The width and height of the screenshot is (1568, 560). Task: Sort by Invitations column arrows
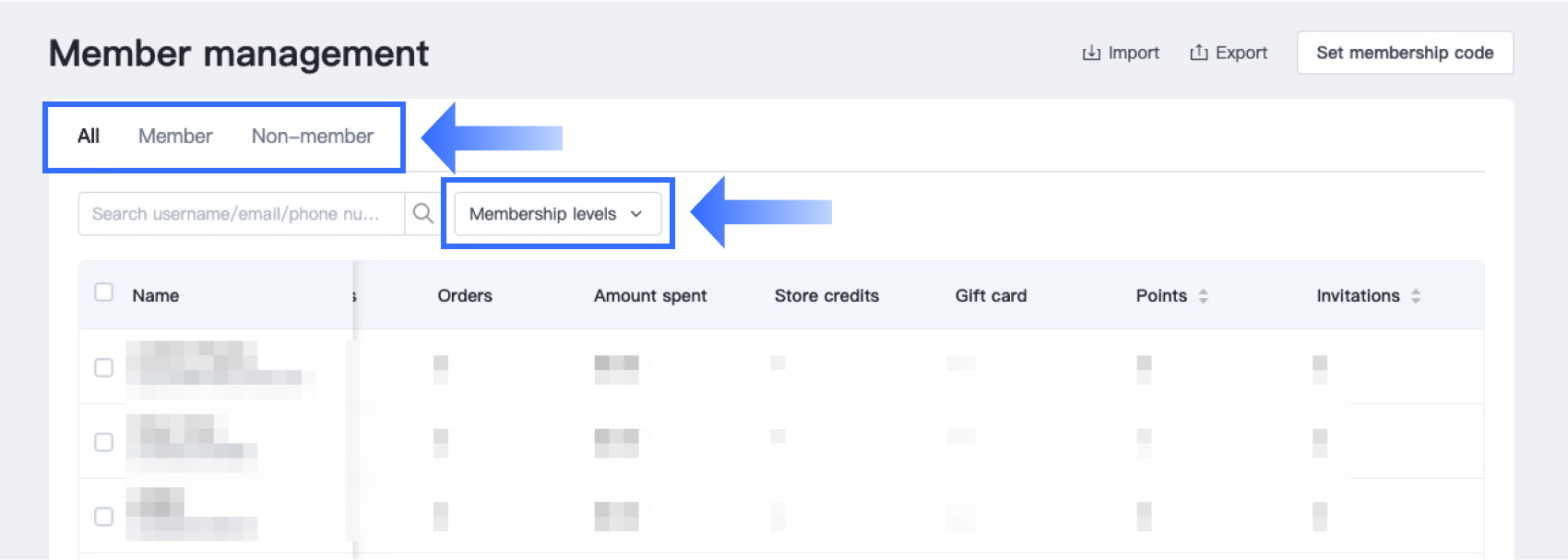pyautogui.click(x=1416, y=296)
